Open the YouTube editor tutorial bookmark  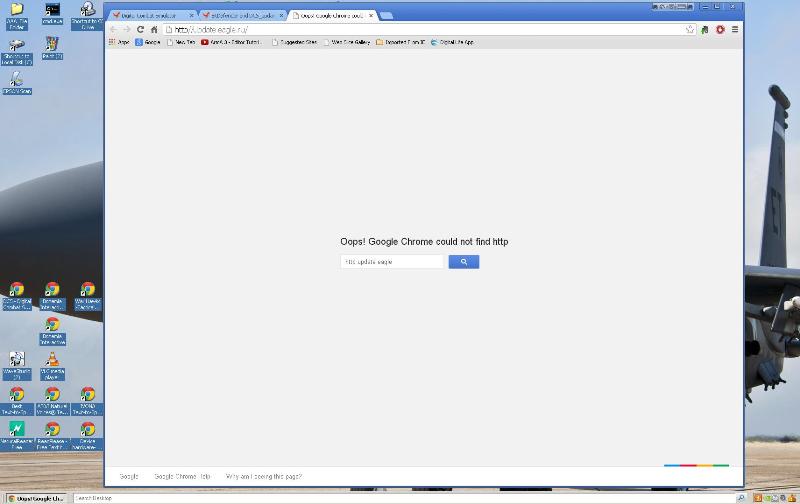(x=231, y=42)
